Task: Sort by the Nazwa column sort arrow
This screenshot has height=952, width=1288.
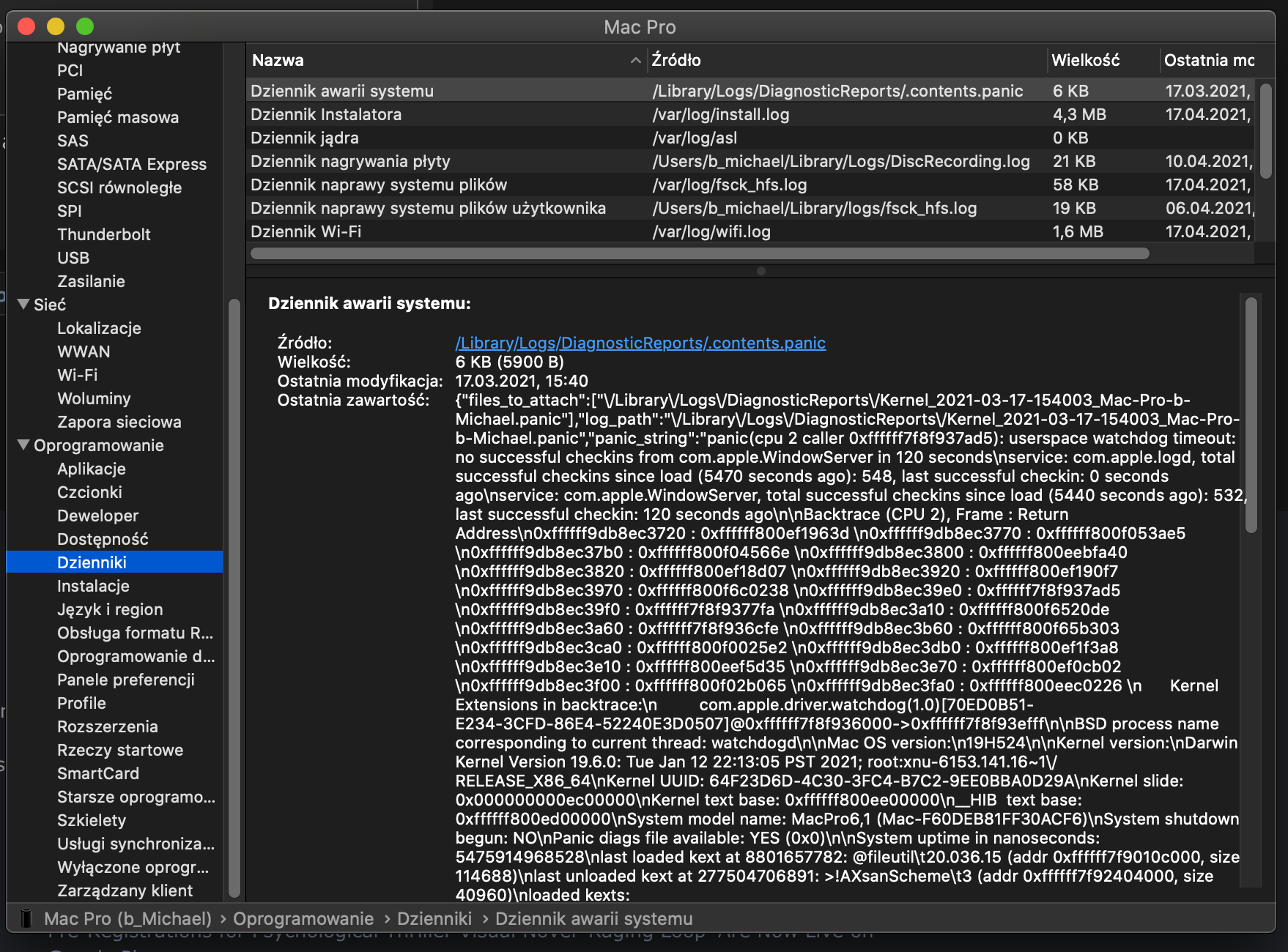Action: pyautogui.click(x=635, y=60)
